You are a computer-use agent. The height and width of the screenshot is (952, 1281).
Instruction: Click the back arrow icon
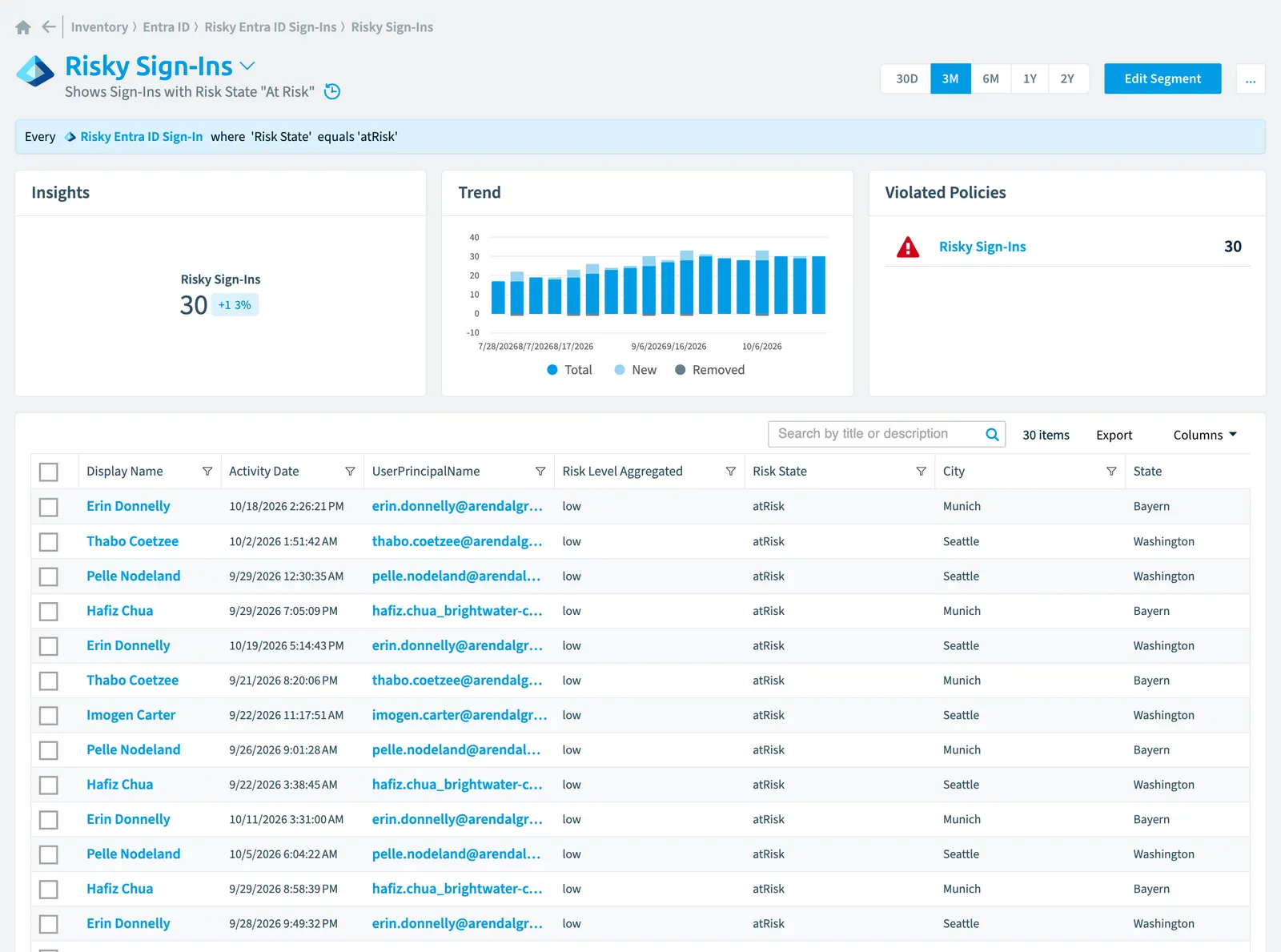tap(49, 26)
